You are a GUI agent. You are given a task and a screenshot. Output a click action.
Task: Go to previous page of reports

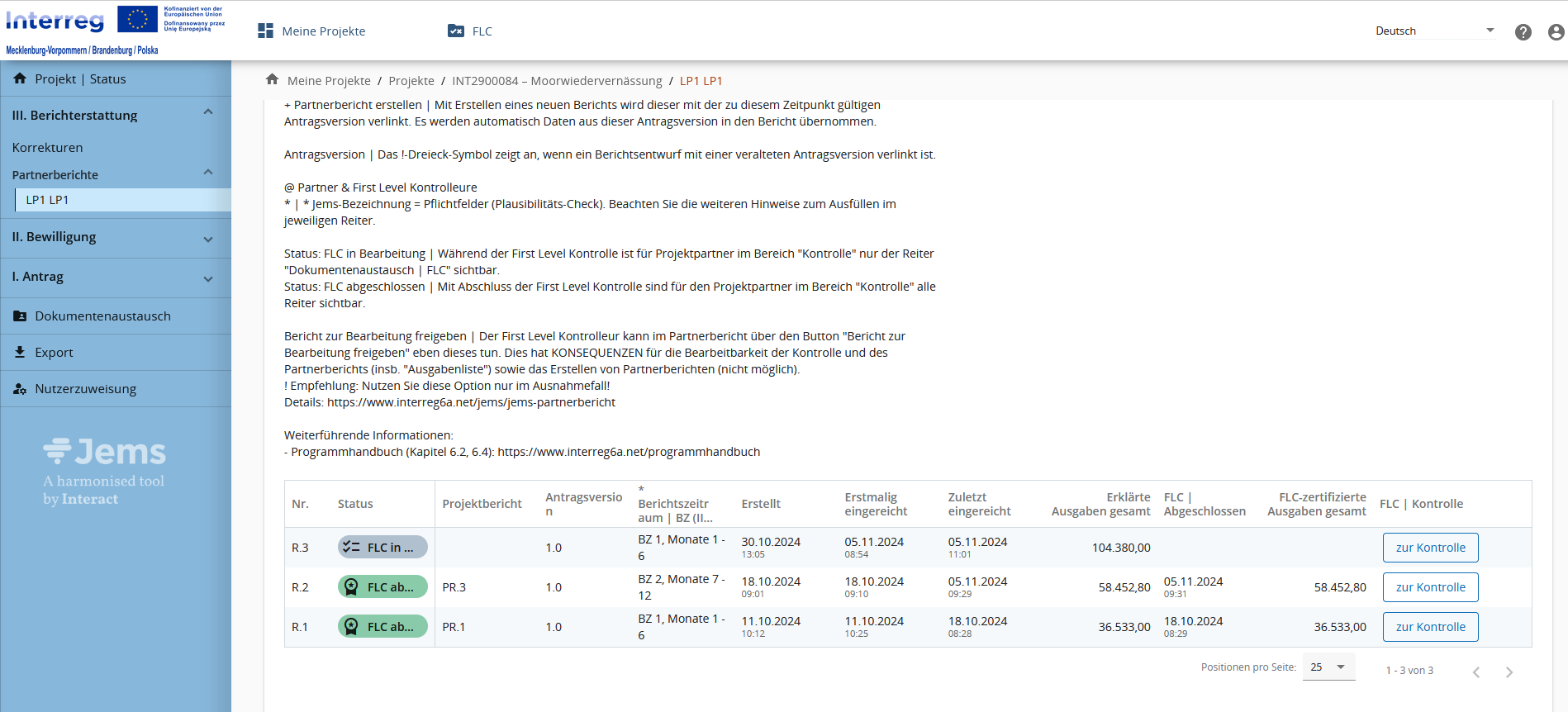tap(1475, 672)
